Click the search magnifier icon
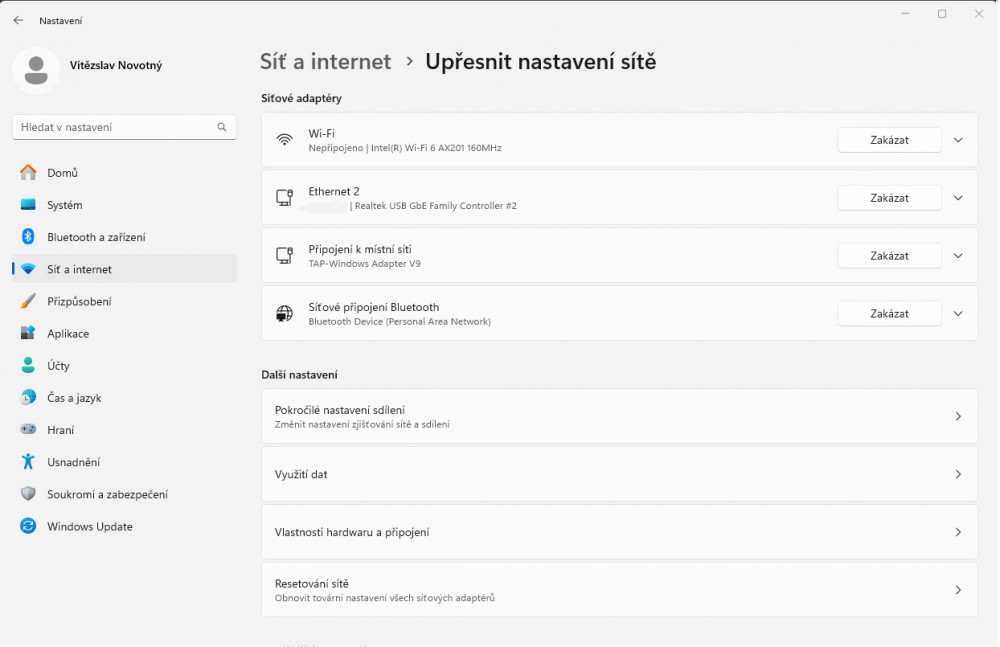 pos(222,127)
